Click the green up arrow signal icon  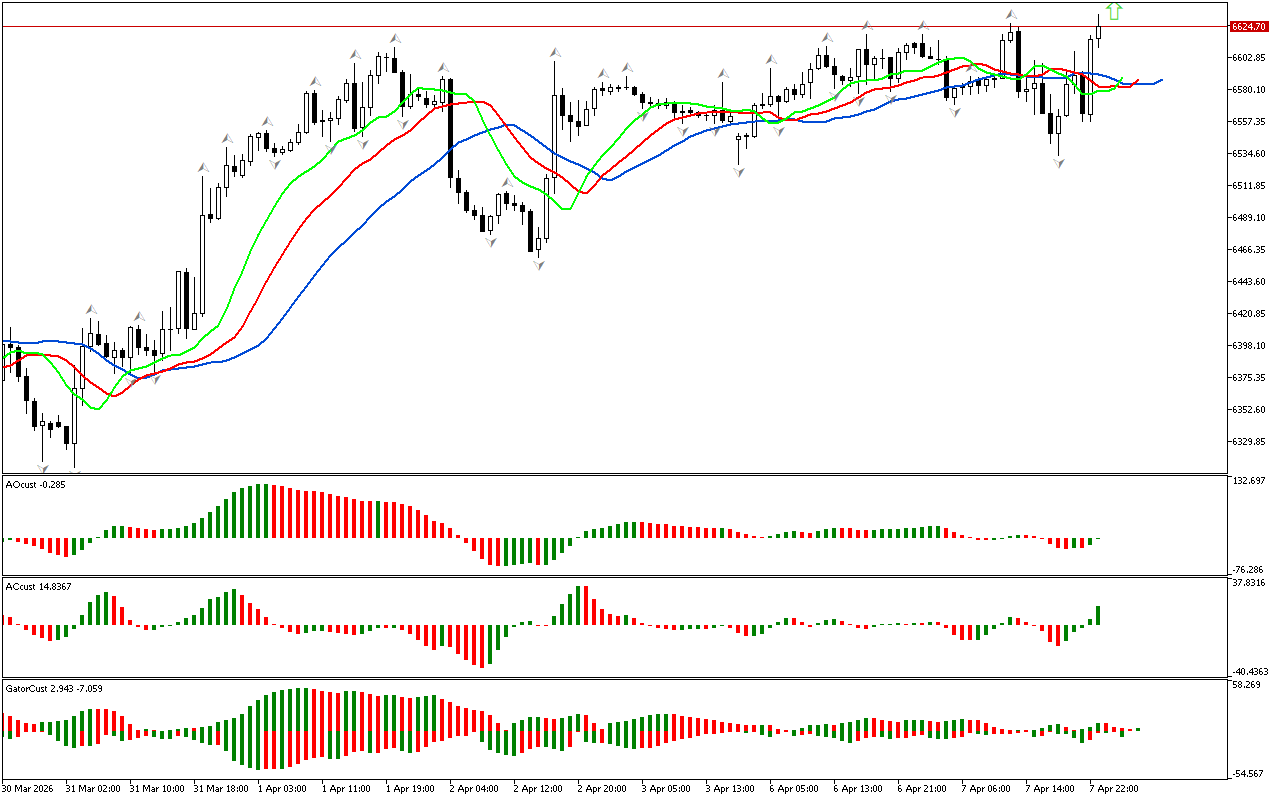1115,11
